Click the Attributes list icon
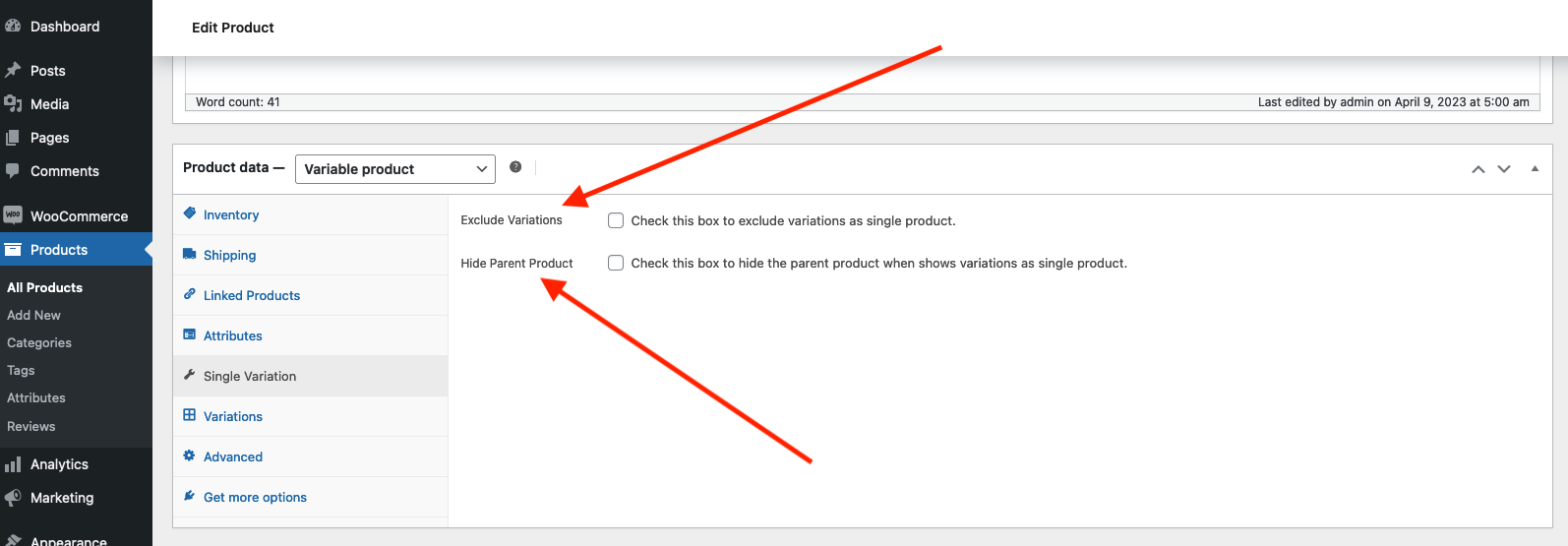The width and height of the screenshot is (1568, 546). click(190, 334)
